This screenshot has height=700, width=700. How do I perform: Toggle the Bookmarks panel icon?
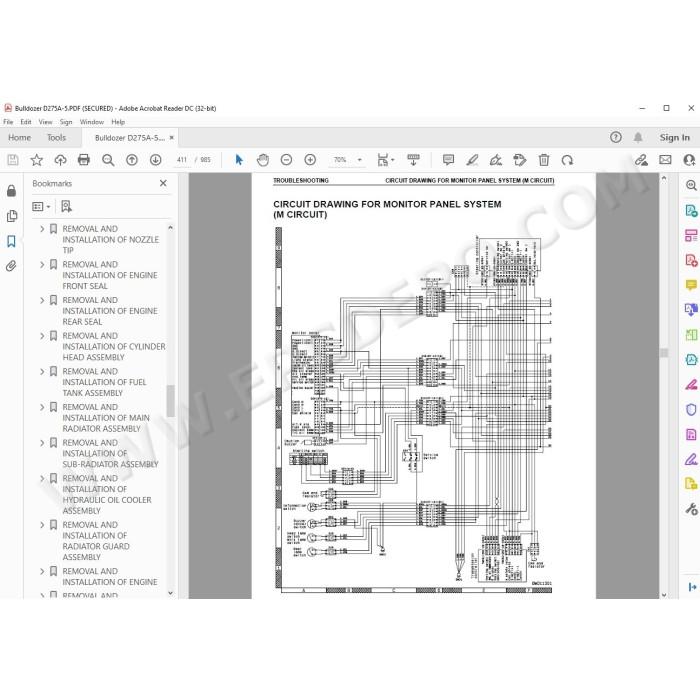click(12, 242)
